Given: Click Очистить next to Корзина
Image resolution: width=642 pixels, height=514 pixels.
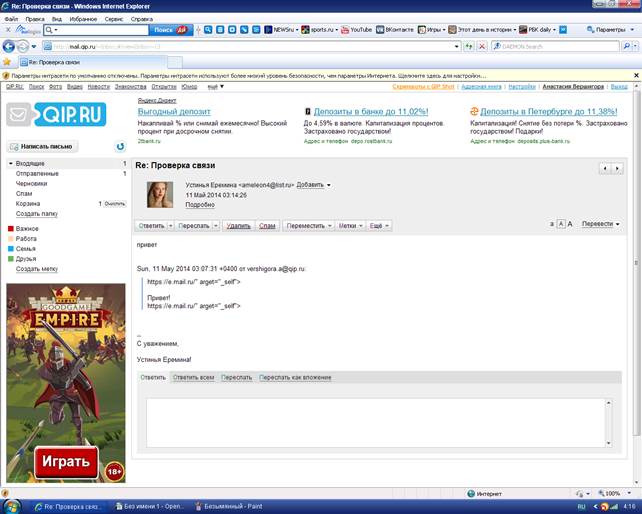Looking at the screenshot, I should (114, 204).
